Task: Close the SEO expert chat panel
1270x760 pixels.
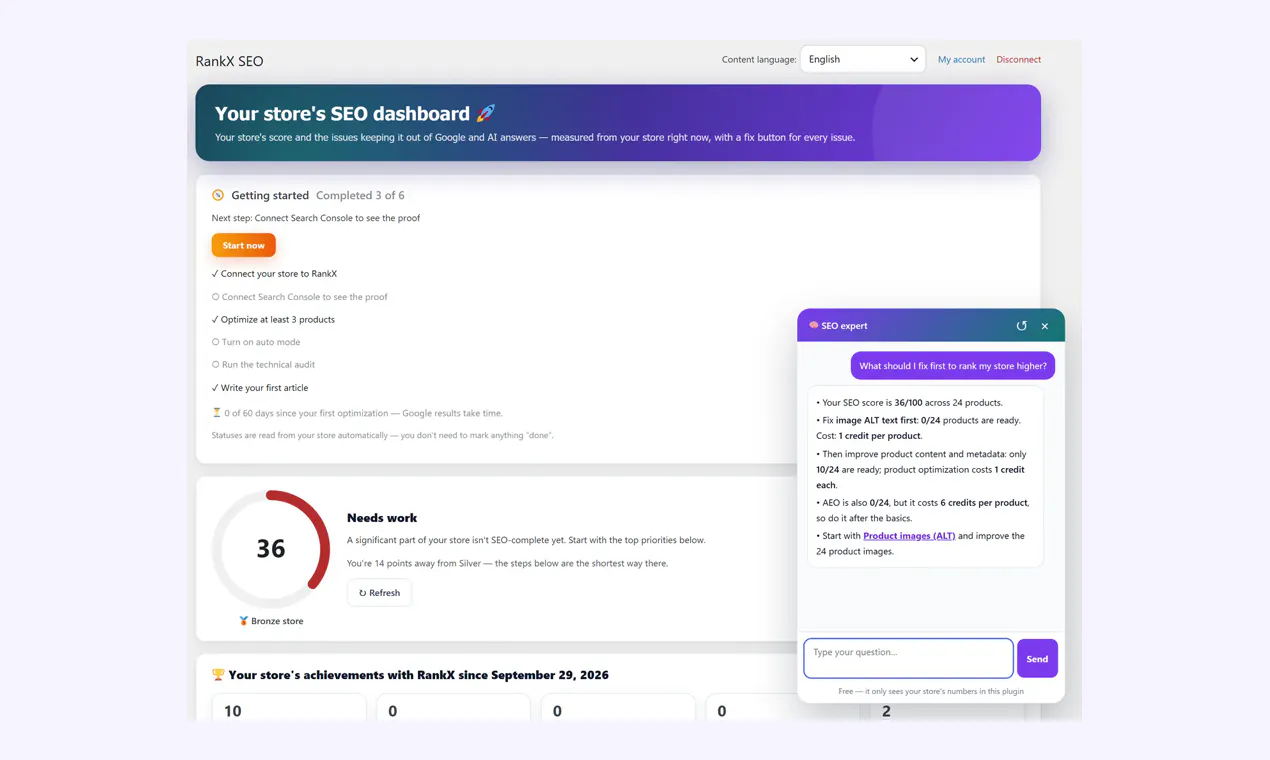Action: [1045, 326]
